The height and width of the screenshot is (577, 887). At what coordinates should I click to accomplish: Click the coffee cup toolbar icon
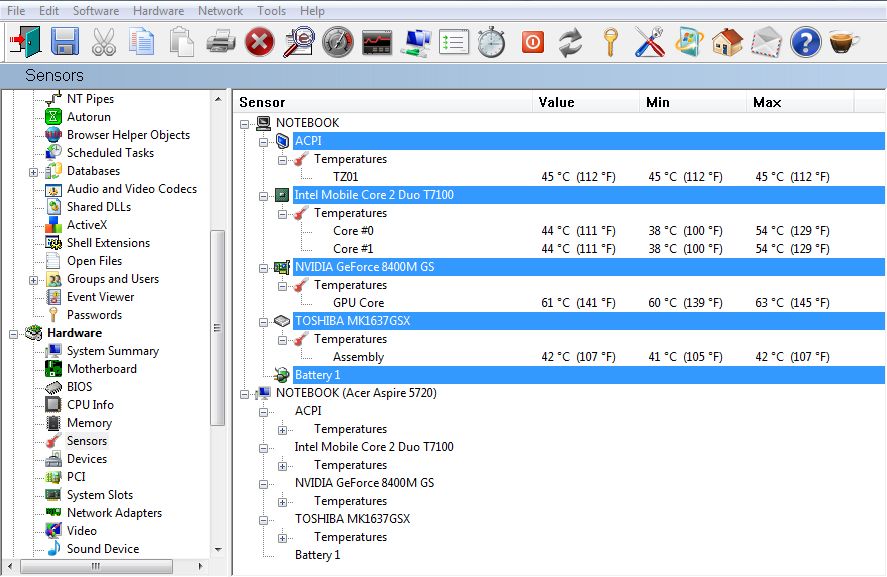[844, 42]
